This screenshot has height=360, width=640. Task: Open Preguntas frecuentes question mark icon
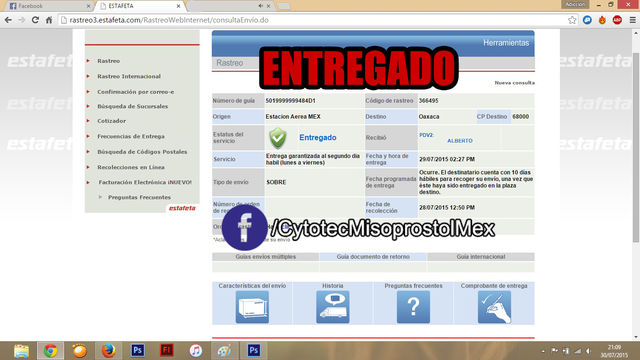(x=413, y=307)
